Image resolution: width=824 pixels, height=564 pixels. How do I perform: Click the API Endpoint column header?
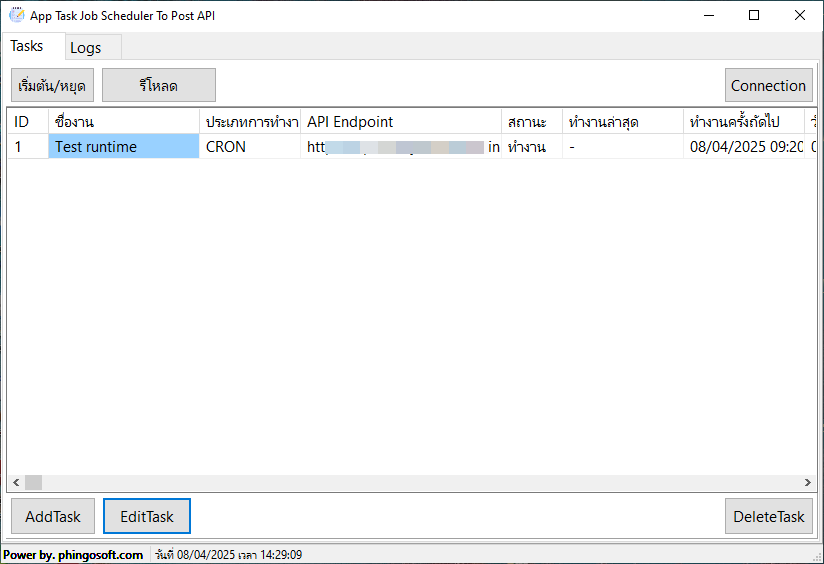point(401,122)
